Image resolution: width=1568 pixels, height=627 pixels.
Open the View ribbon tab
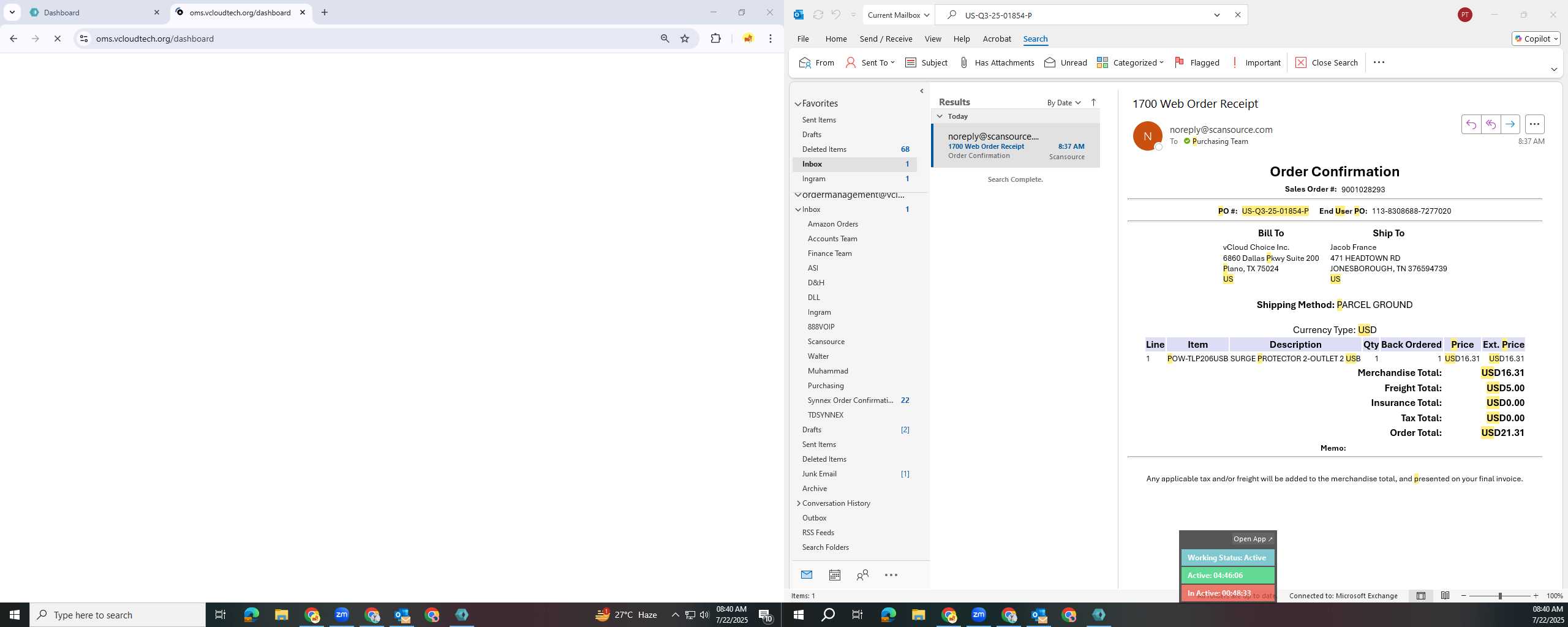point(933,39)
